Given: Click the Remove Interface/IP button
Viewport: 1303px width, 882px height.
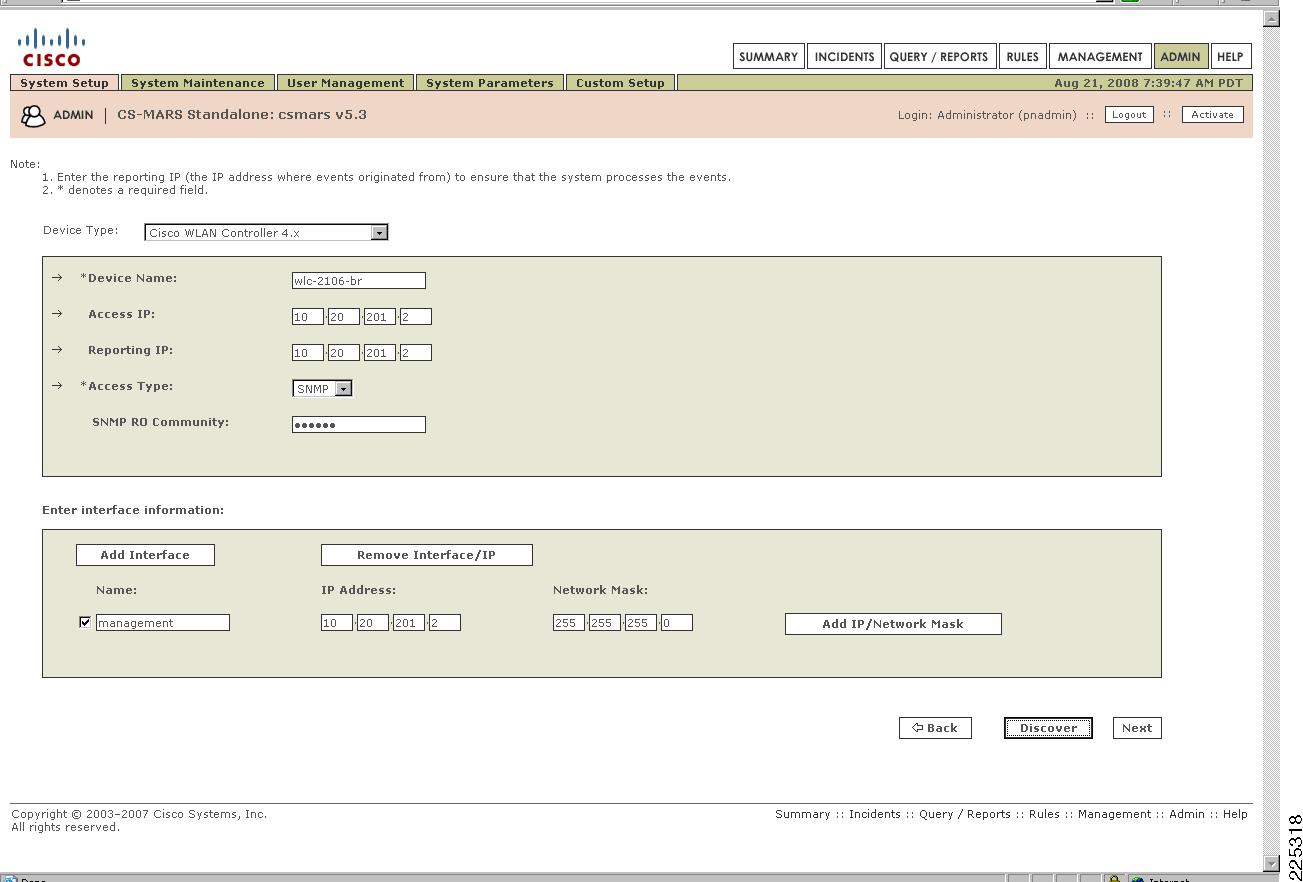Looking at the screenshot, I should (426, 555).
